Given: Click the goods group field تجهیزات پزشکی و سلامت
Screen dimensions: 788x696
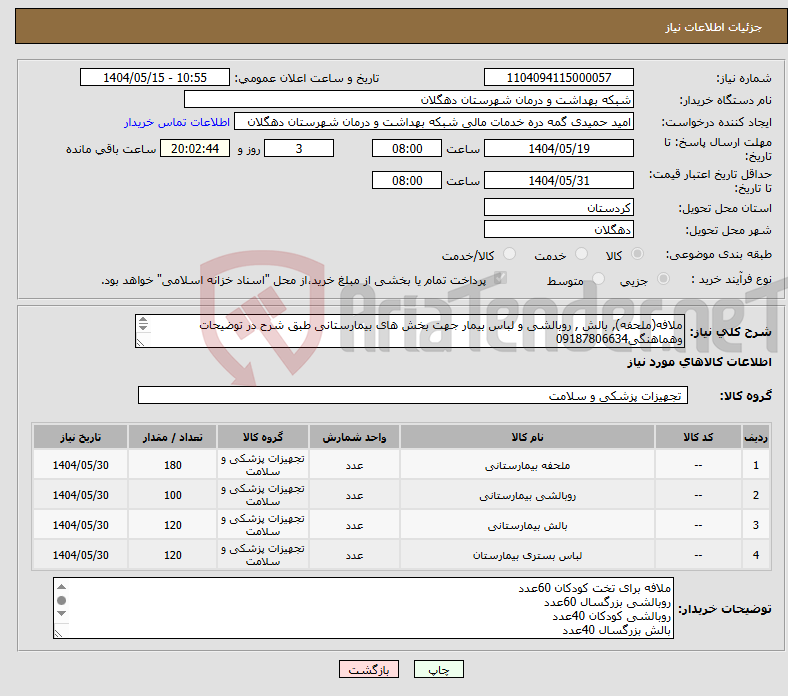Looking at the screenshot, I should tap(413, 395).
